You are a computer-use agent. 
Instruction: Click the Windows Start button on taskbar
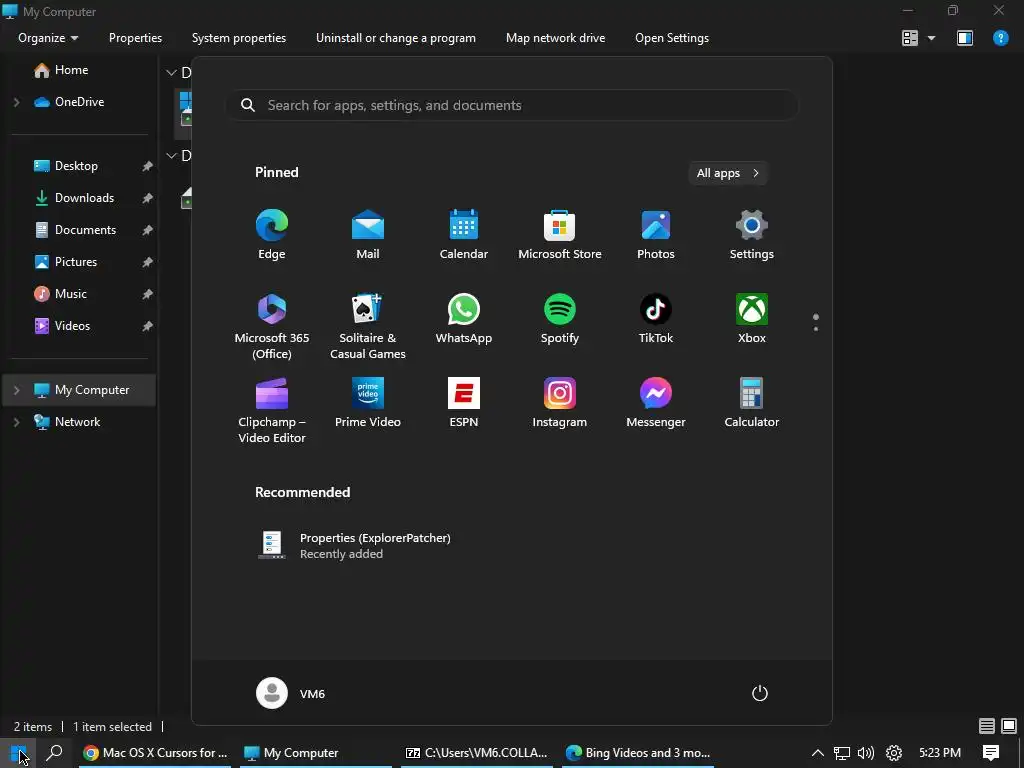point(18,753)
